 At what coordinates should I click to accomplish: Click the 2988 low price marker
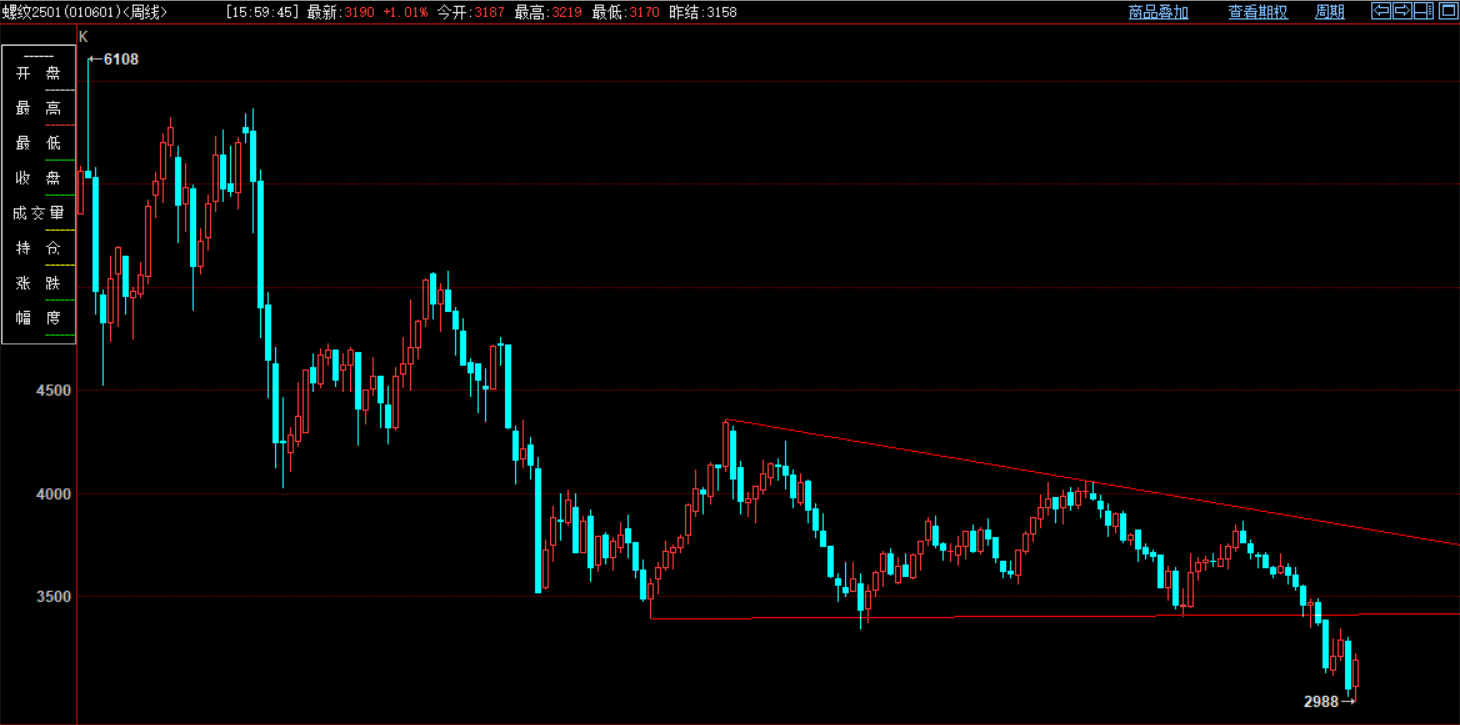[x=1321, y=702]
